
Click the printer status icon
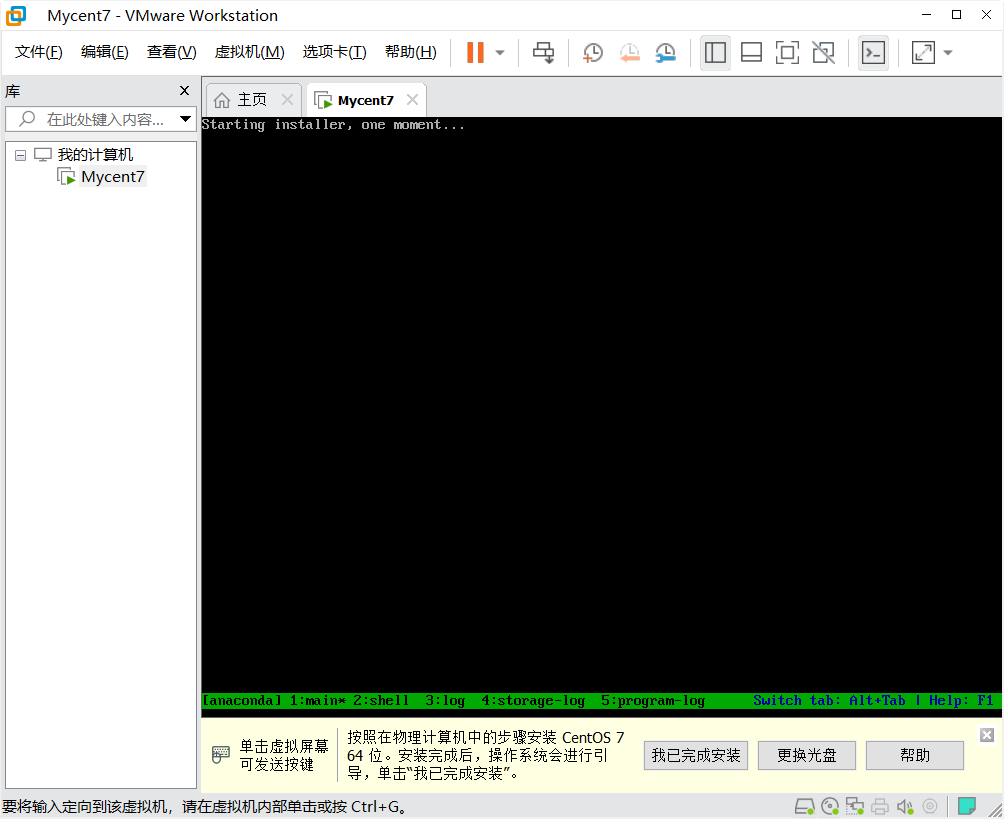tap(880, 807)
